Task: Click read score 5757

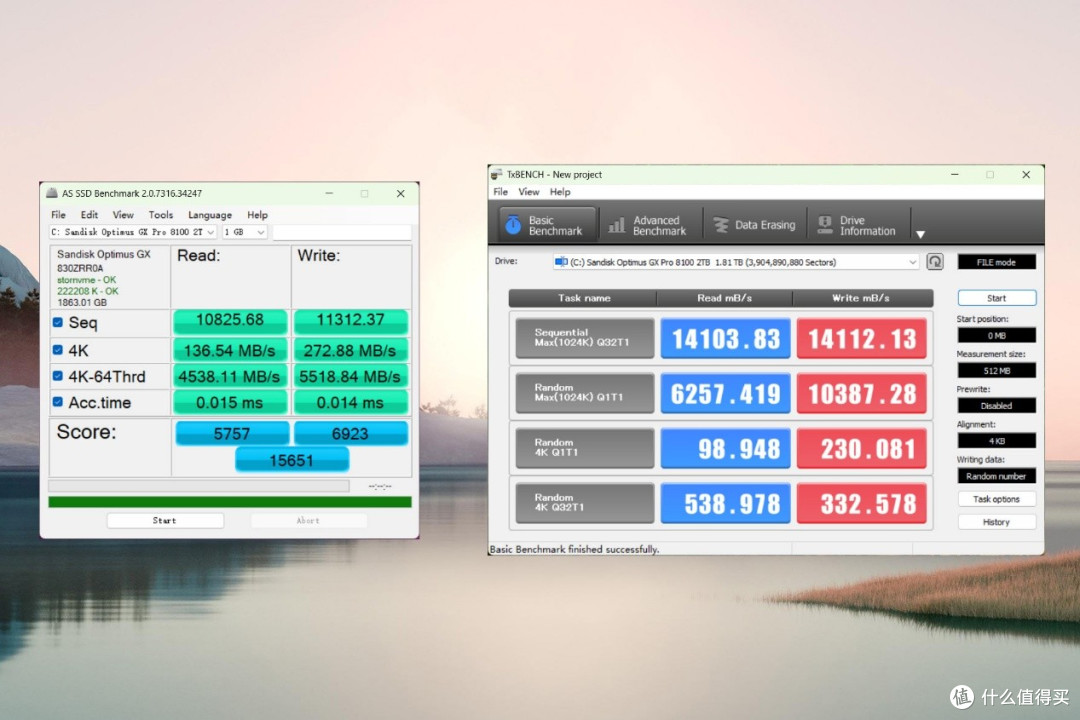Action: (x=232, y=433)
